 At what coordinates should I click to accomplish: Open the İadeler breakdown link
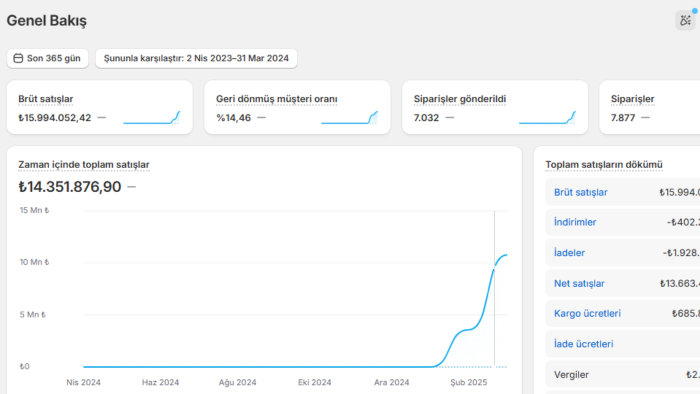click(569, 253)
